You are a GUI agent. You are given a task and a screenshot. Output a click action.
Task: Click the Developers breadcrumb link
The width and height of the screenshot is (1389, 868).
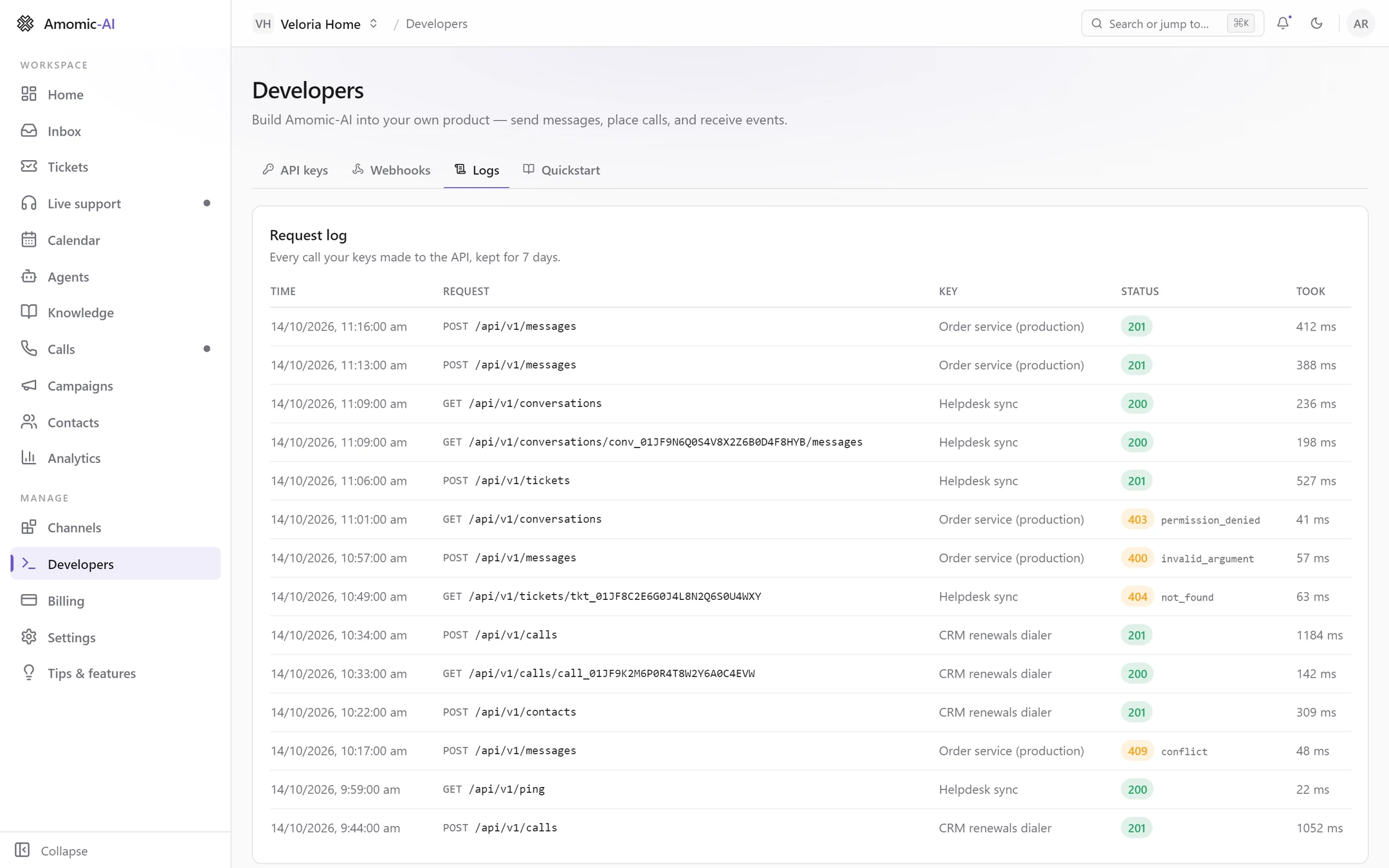point(437,24)
